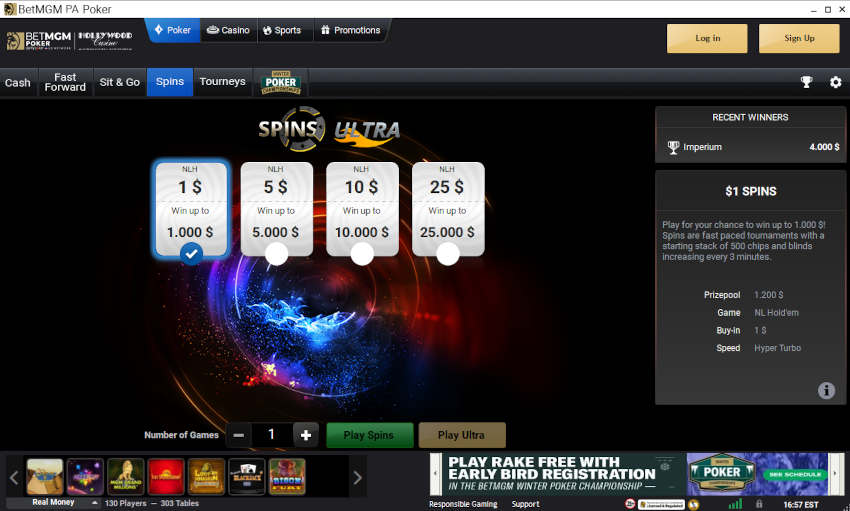Switch to the Fast Forward tab
The image size is (850, 511).
pyautogui.click(x=65, y=82)
